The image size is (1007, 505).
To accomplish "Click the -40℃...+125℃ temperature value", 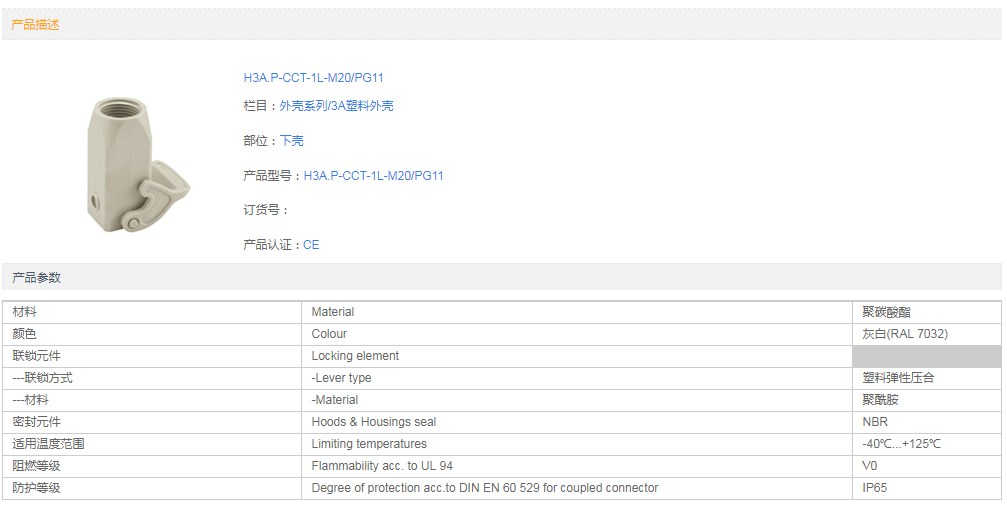I will pos(901,444).
